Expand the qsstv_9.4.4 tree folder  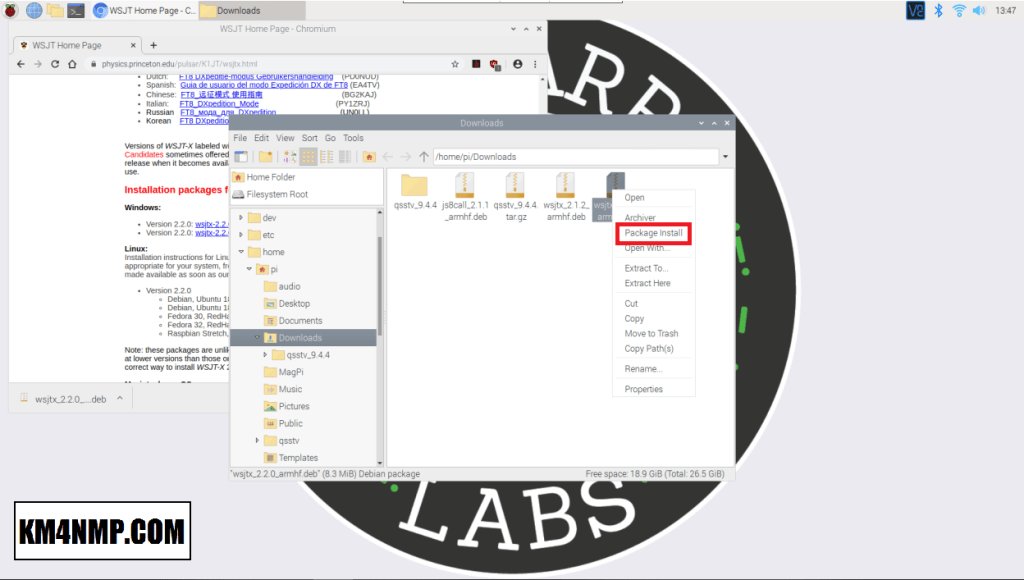point(265,355)
